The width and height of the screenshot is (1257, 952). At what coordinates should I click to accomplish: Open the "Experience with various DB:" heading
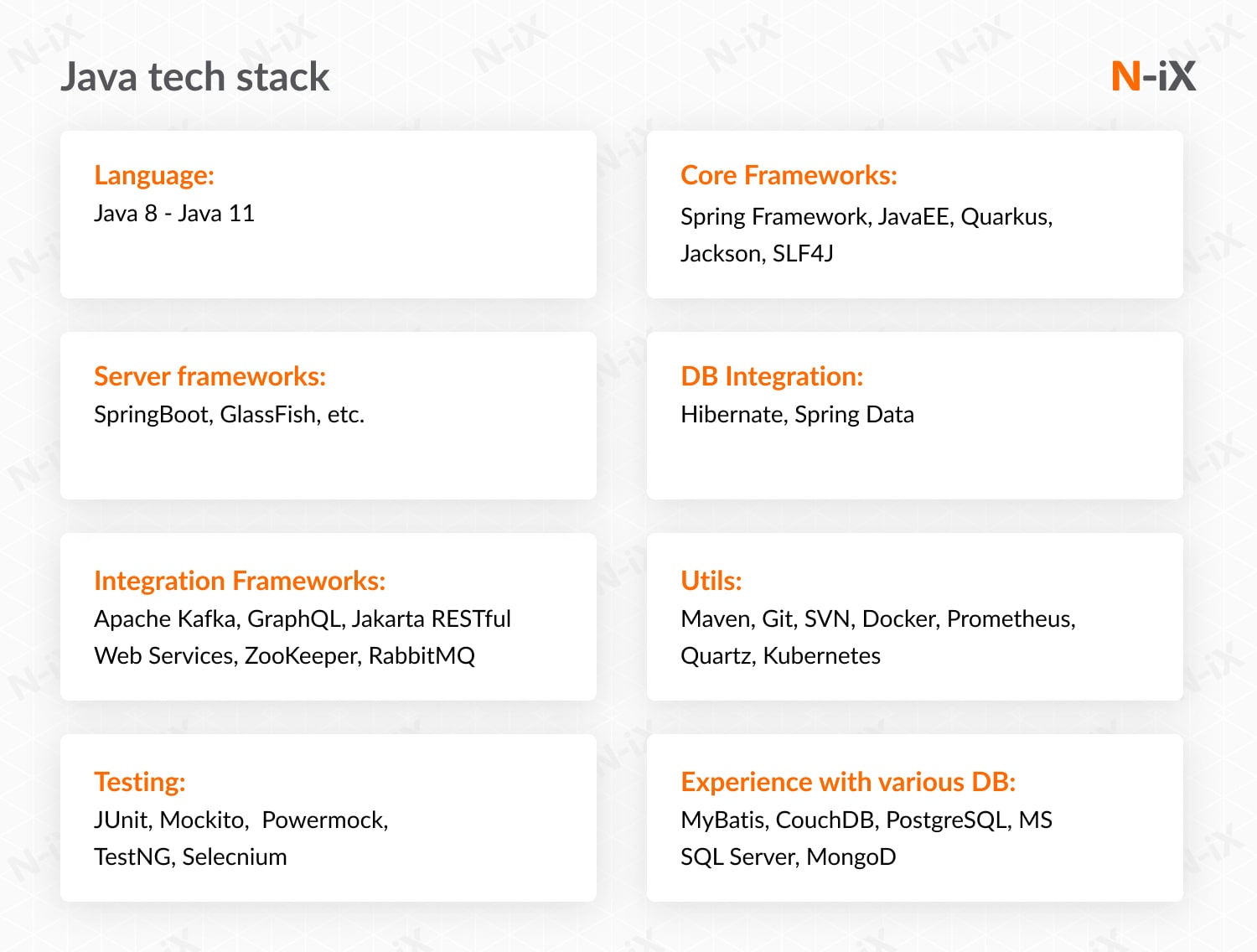coord(848,782)
